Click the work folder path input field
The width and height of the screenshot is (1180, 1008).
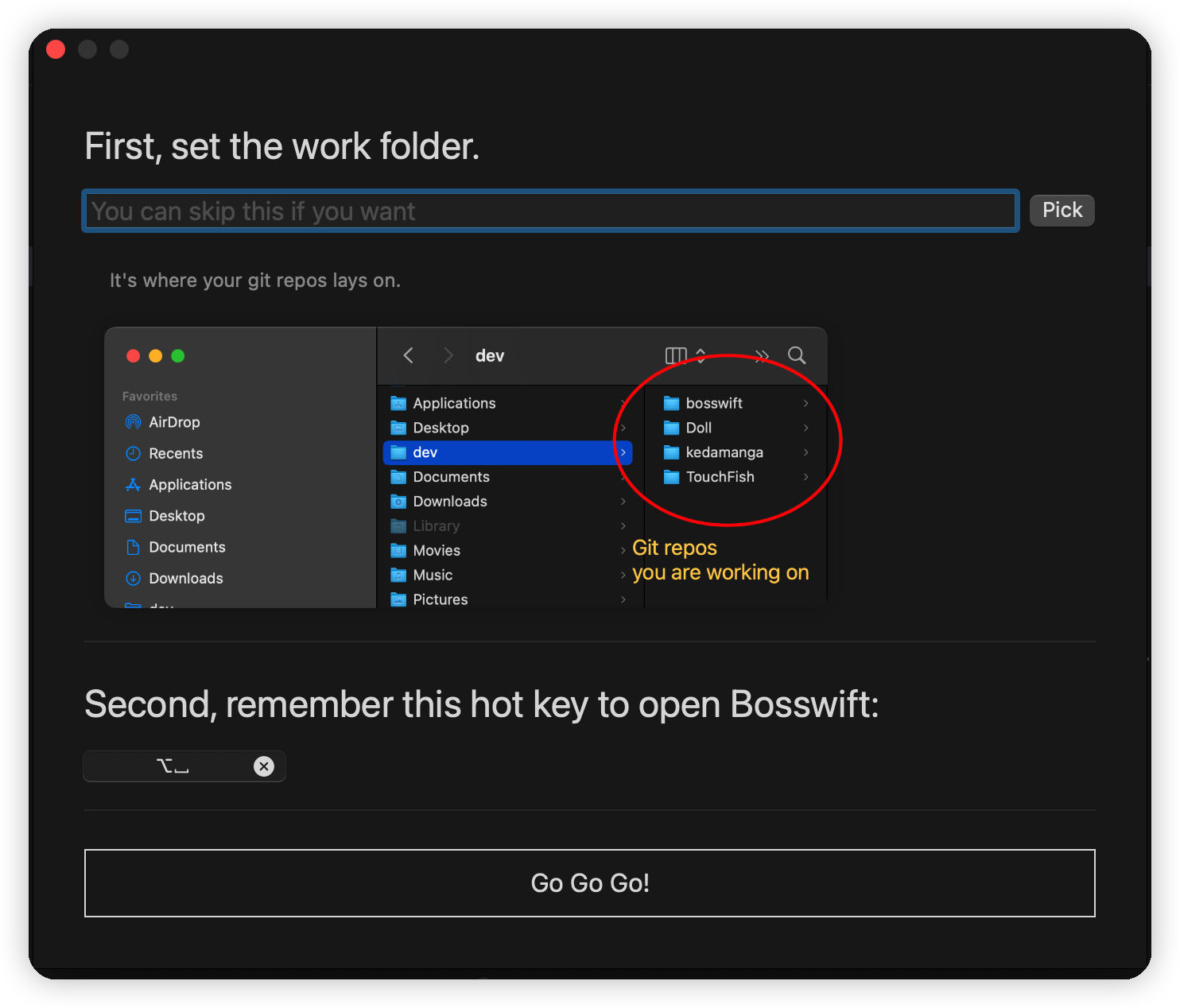point(550,211)
